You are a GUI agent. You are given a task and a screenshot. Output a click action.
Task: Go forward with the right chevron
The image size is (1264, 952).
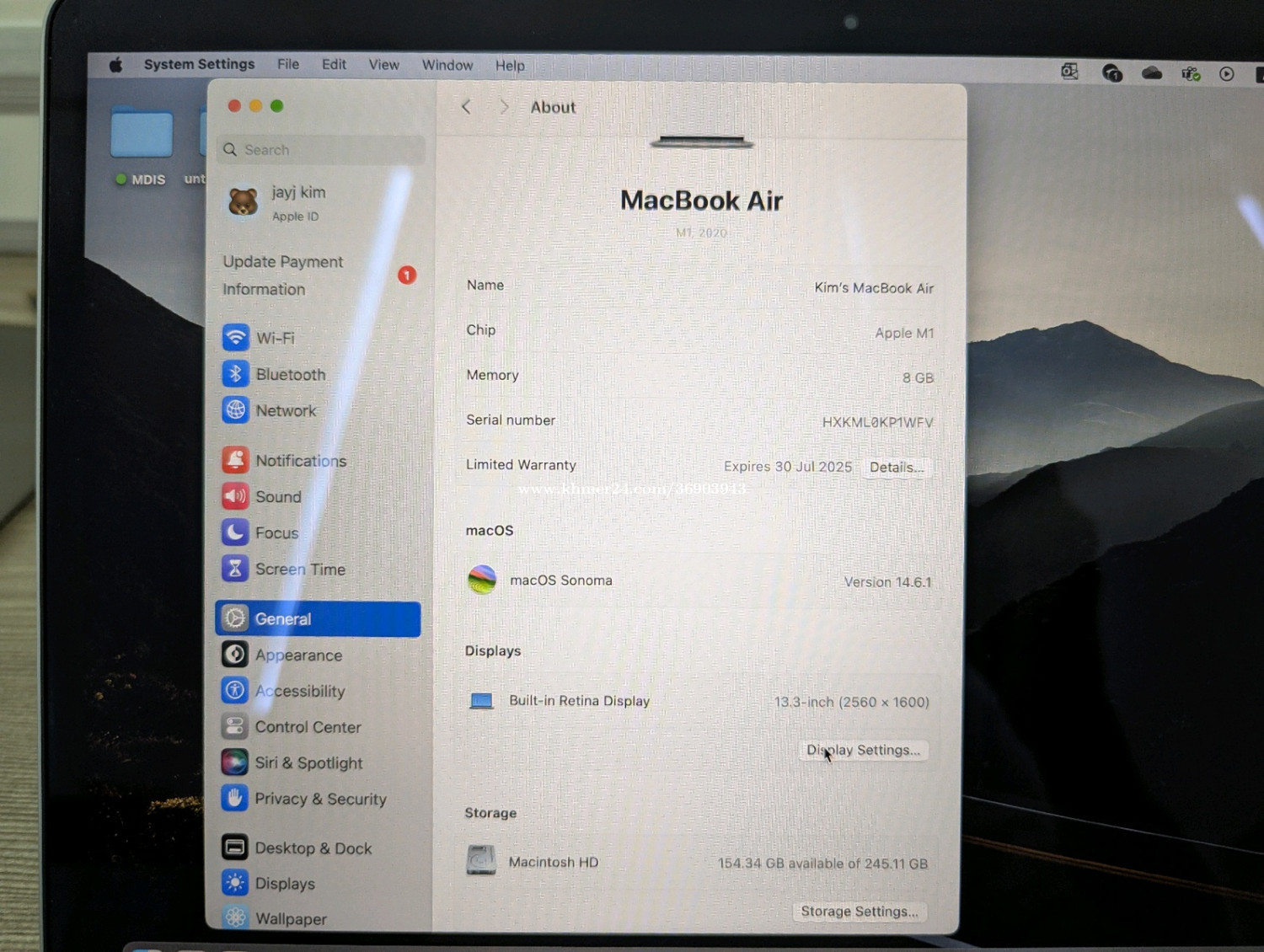pyautogui.click(x=504, y=106)
